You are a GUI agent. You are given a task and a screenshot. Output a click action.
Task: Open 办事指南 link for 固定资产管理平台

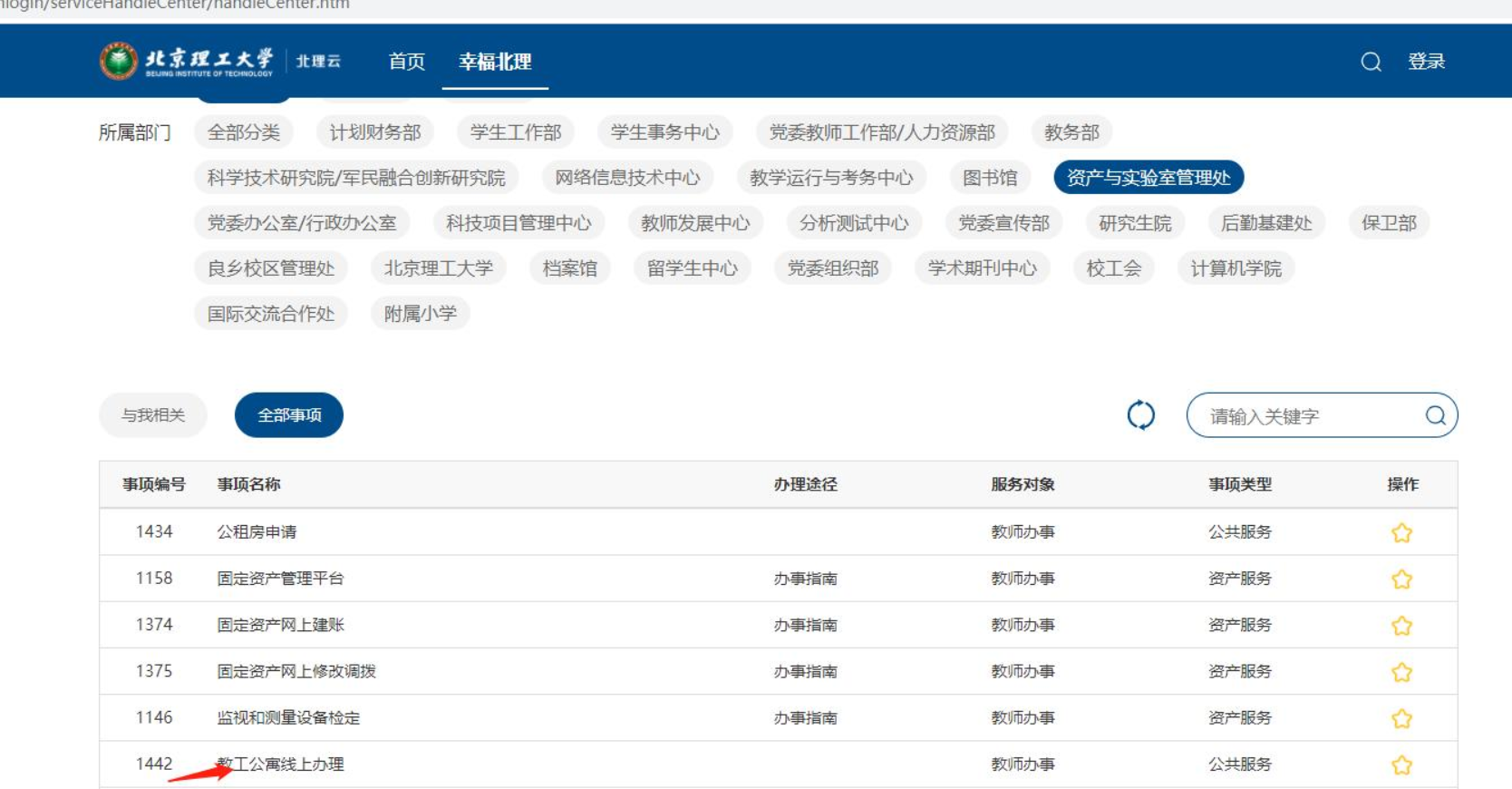point(805,579)
